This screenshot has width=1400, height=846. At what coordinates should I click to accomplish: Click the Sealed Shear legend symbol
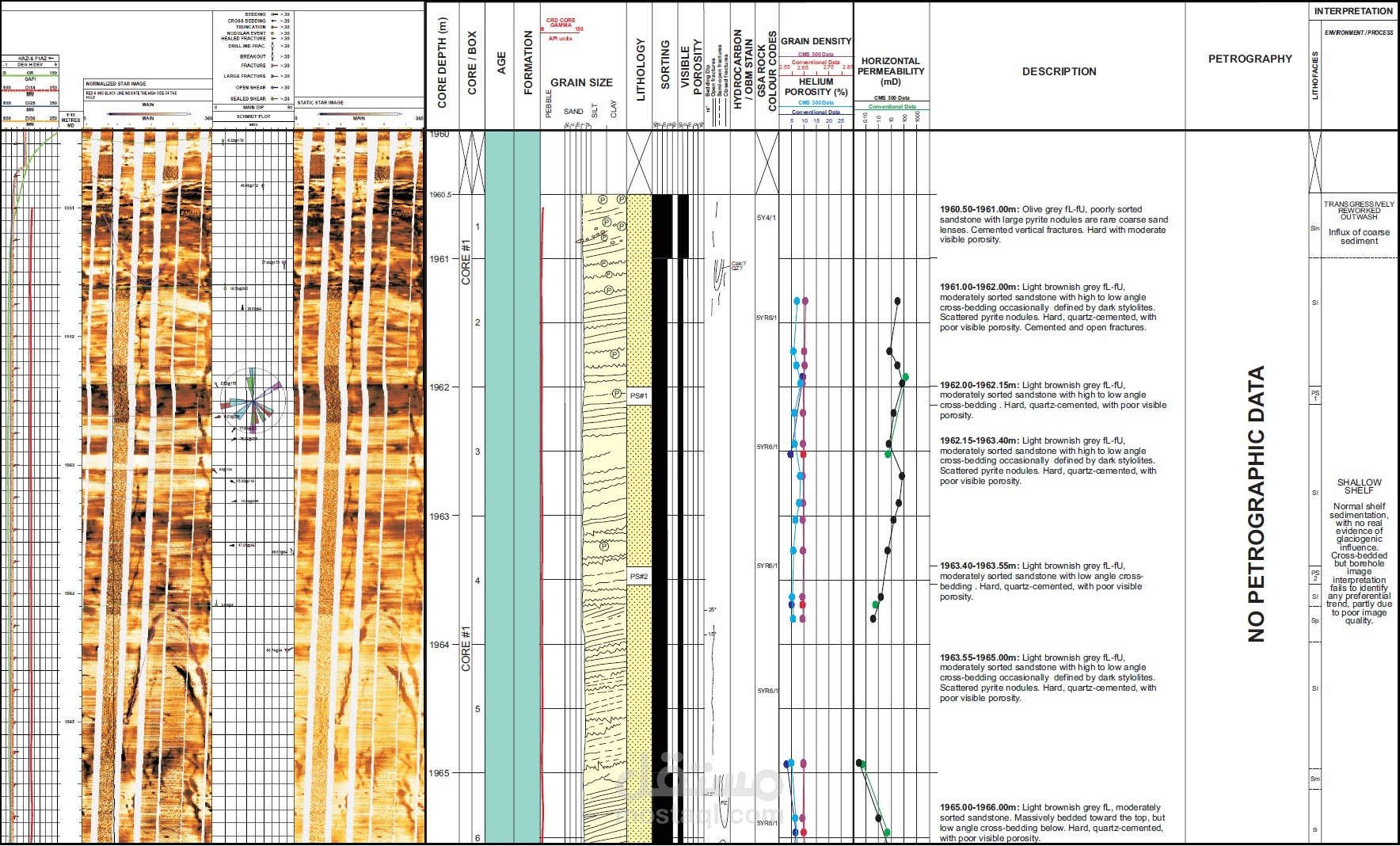click(273, 99)
